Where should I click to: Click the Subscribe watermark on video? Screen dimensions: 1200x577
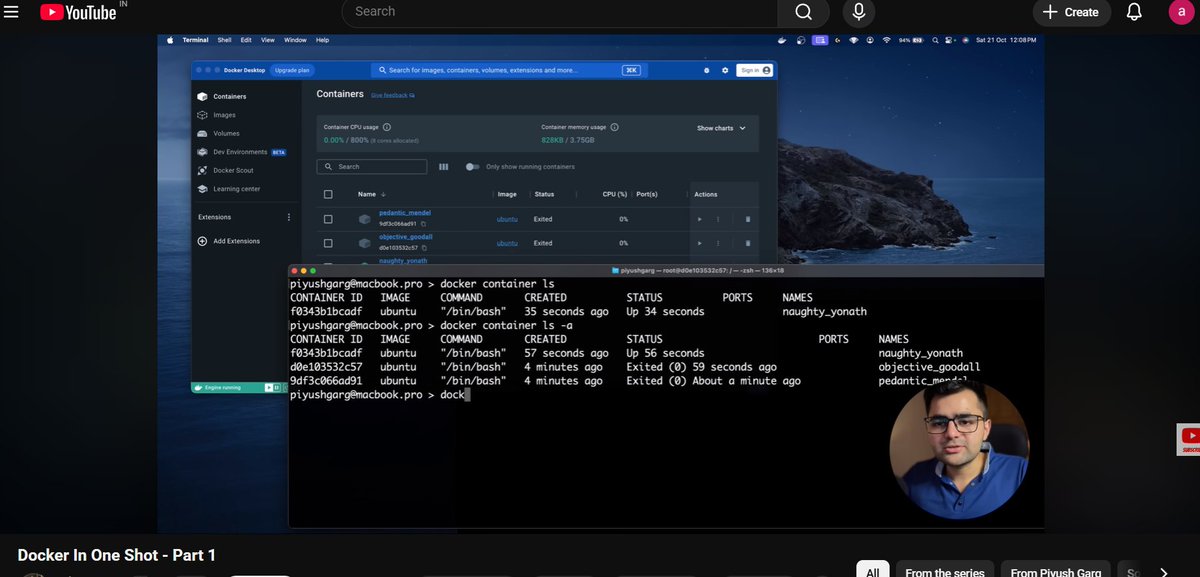point(1189,440)
